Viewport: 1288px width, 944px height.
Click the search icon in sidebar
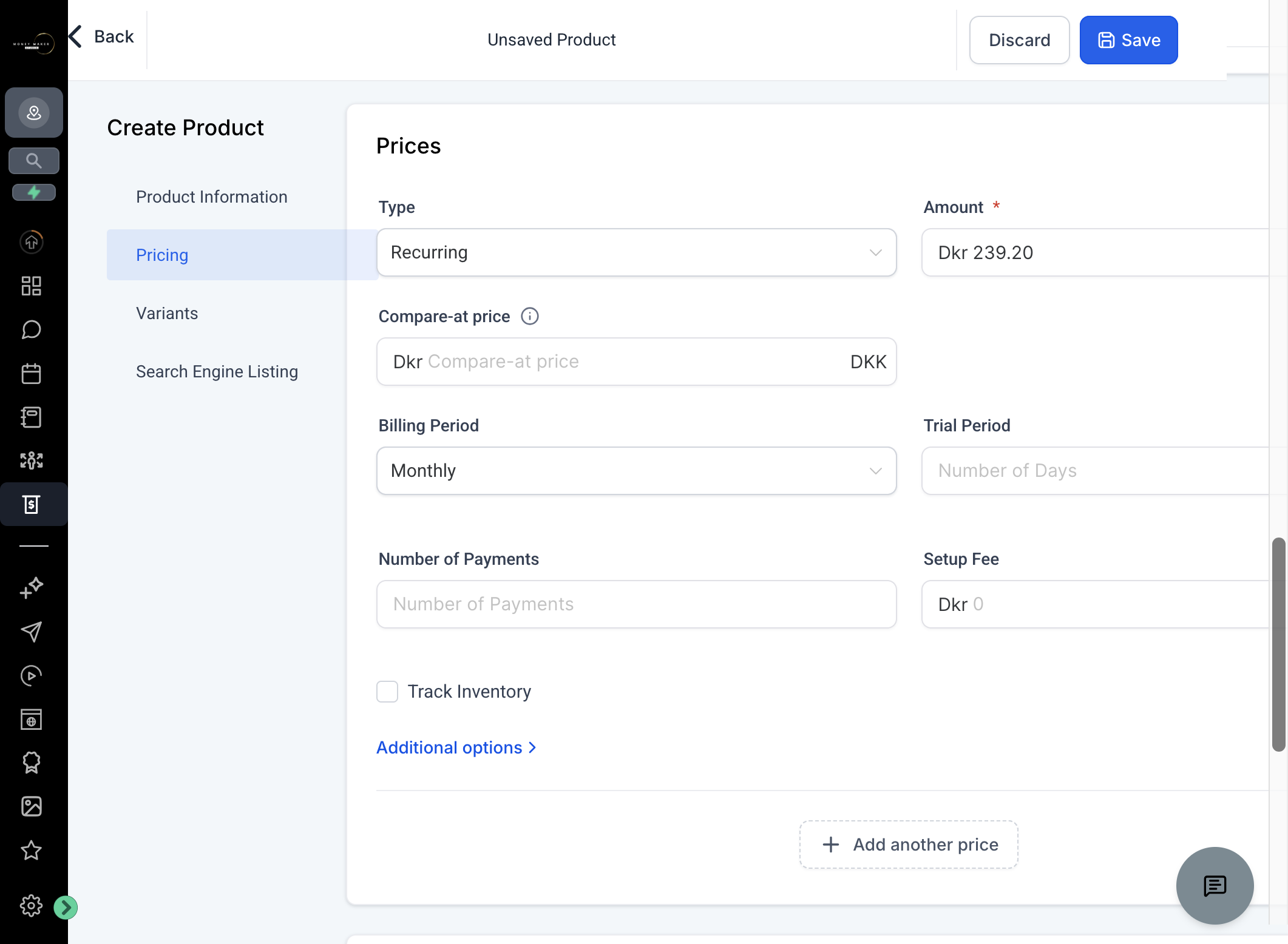point(34,161)
